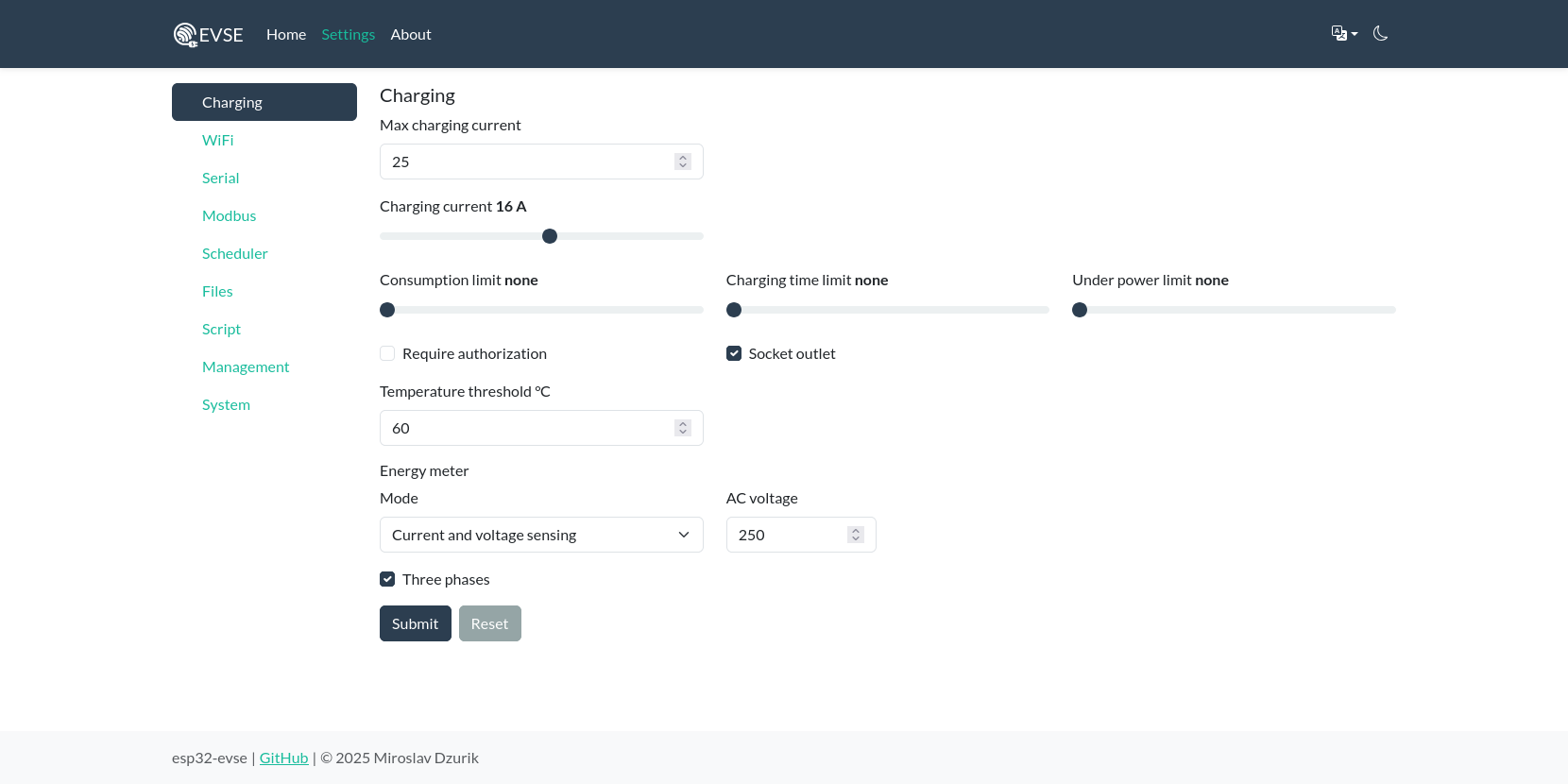Click the Reset button
The image size is (1568, 784).
(x=490, y=623)
